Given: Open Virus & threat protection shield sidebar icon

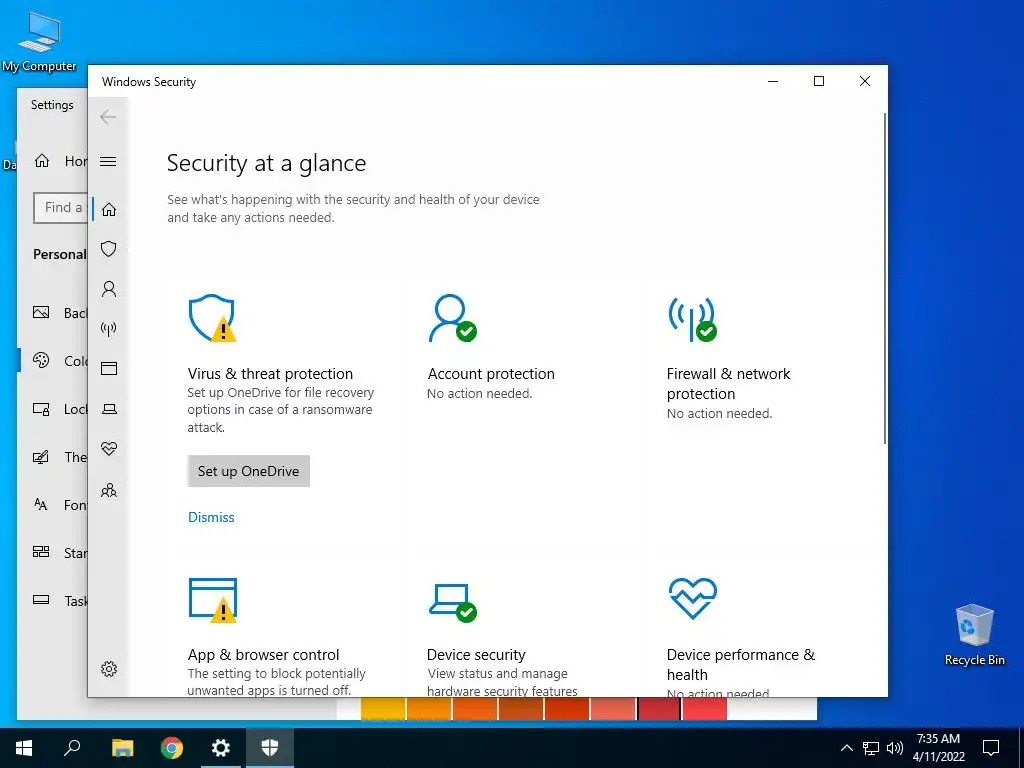Looking at the screenshot, I should [x=109, y=249].
